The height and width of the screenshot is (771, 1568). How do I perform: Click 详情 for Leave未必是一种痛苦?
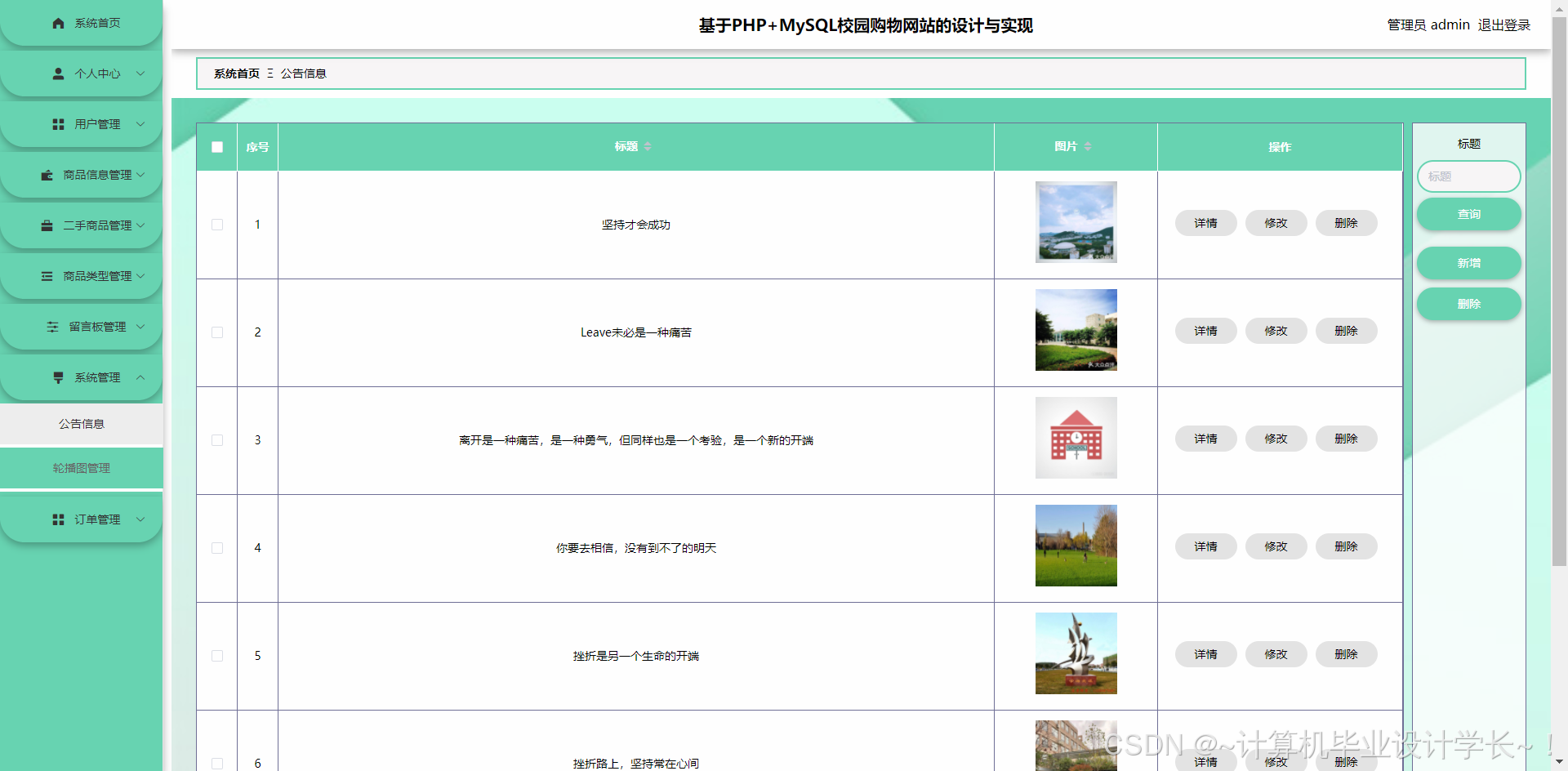pos(1205,331)
